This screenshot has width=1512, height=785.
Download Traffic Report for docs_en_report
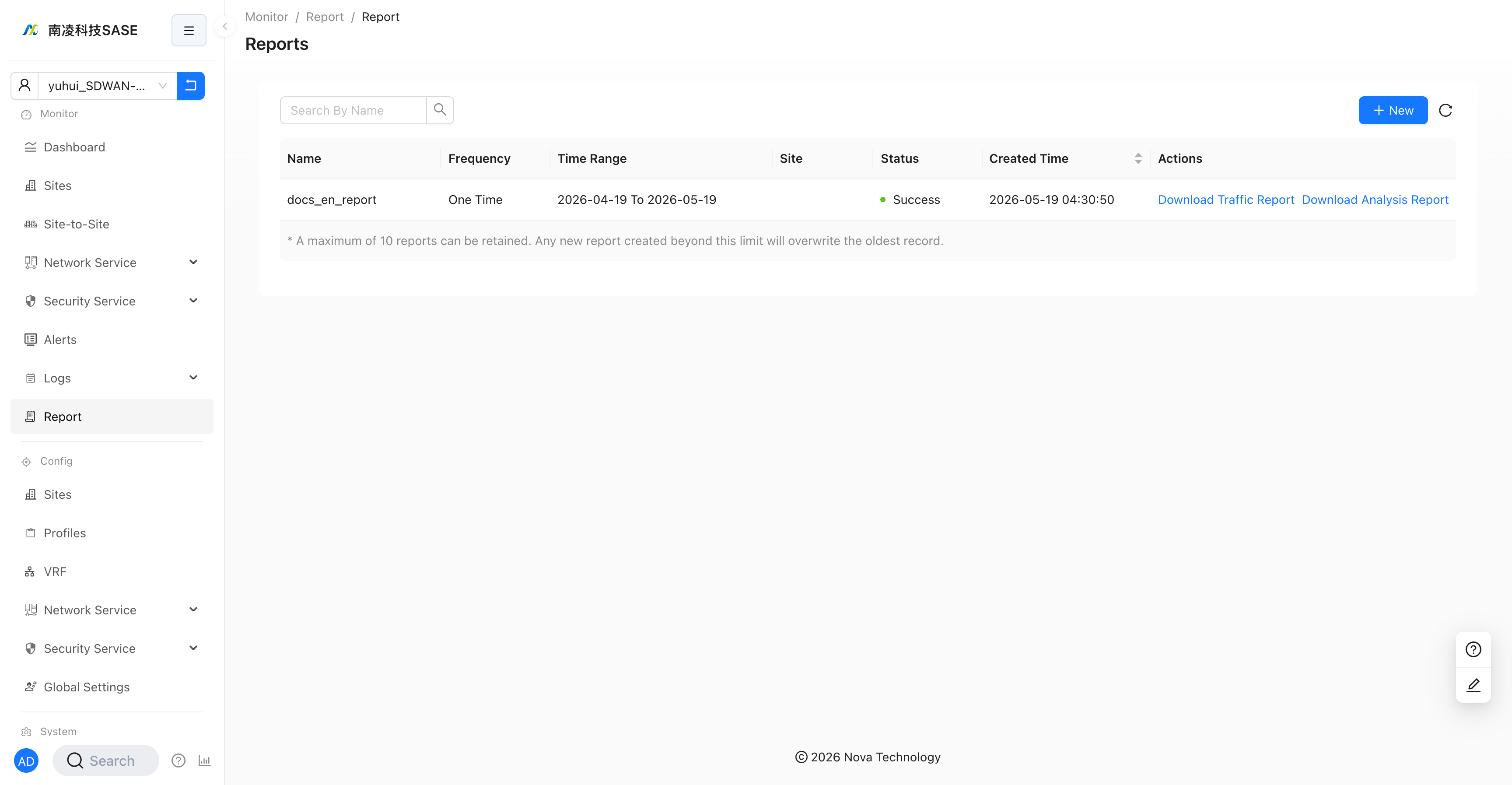tap(1225, 200)
